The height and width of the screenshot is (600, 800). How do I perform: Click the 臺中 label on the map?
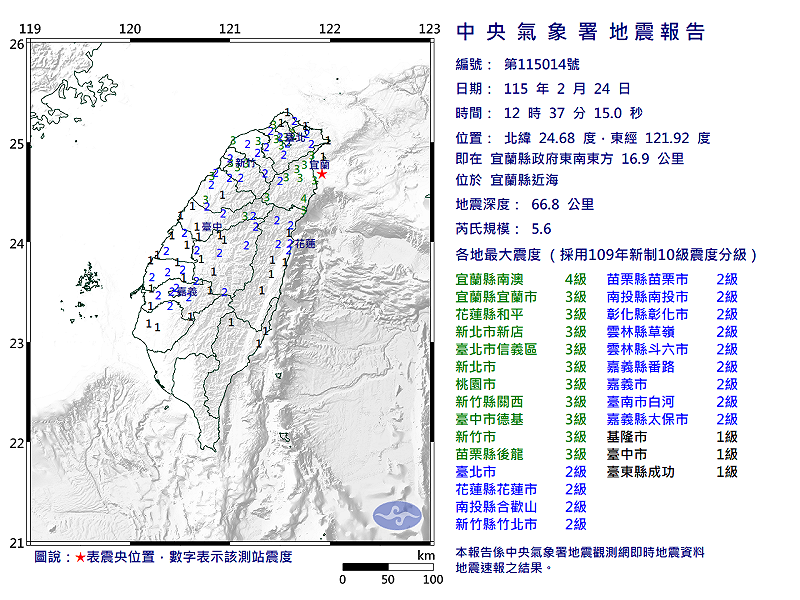211,228
